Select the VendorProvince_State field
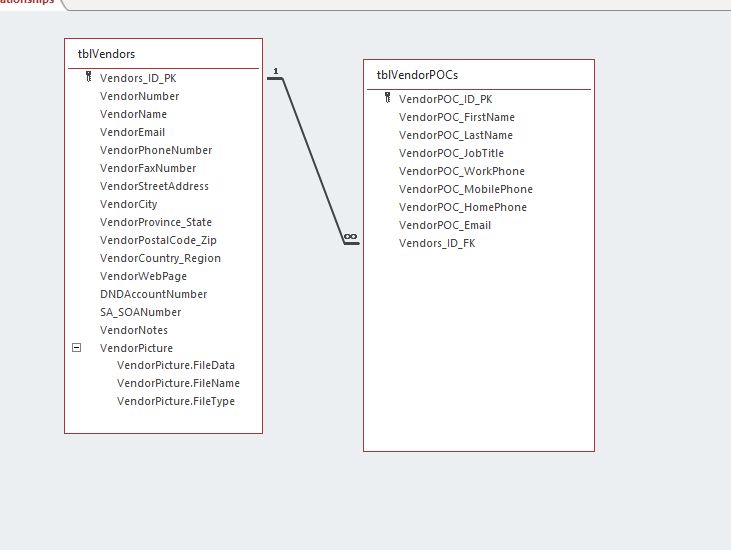Viewport: 731px width, 550px height. [x=156, y=222]
